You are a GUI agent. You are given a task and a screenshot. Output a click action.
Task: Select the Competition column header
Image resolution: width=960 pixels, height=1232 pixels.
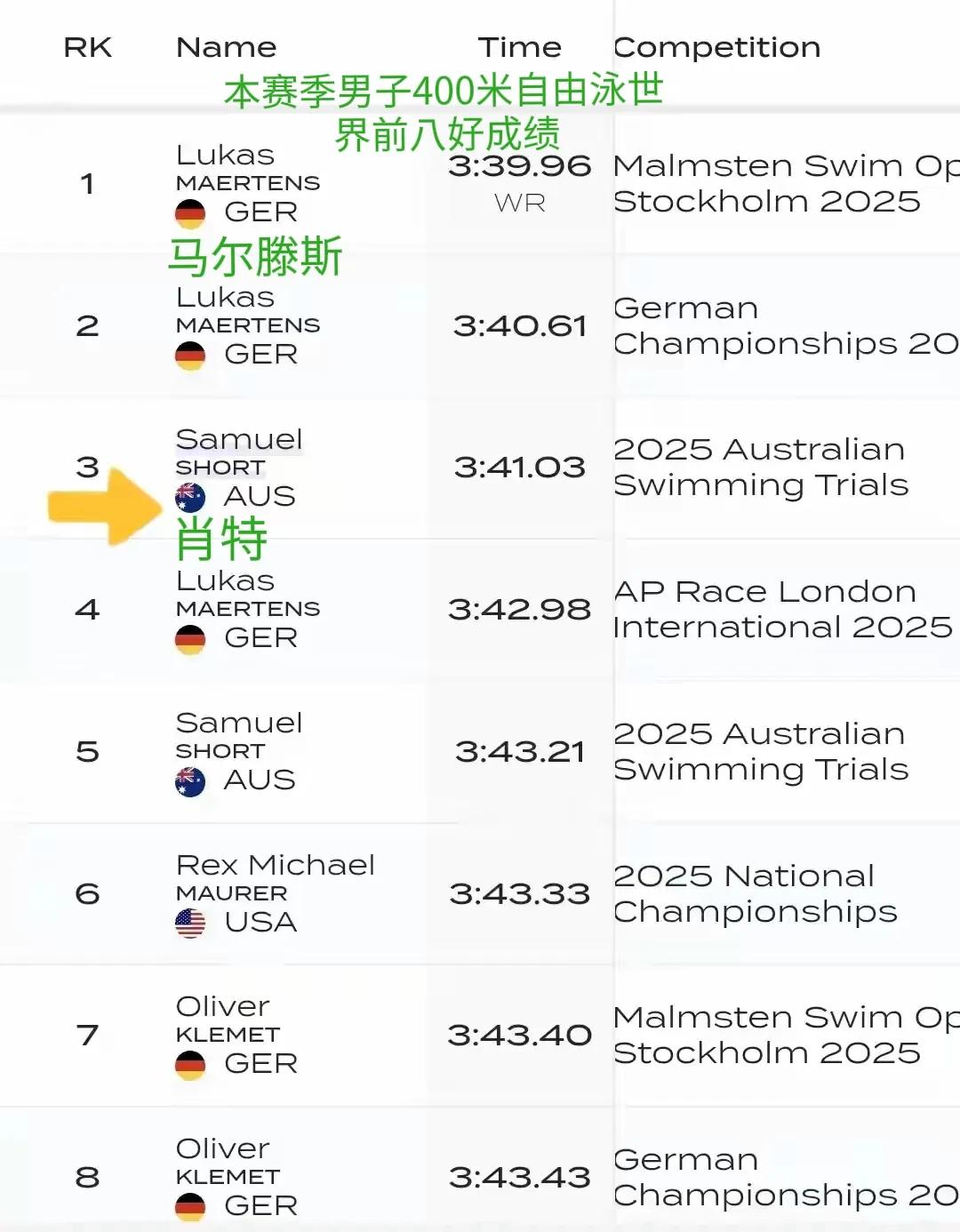click(716, 47)
